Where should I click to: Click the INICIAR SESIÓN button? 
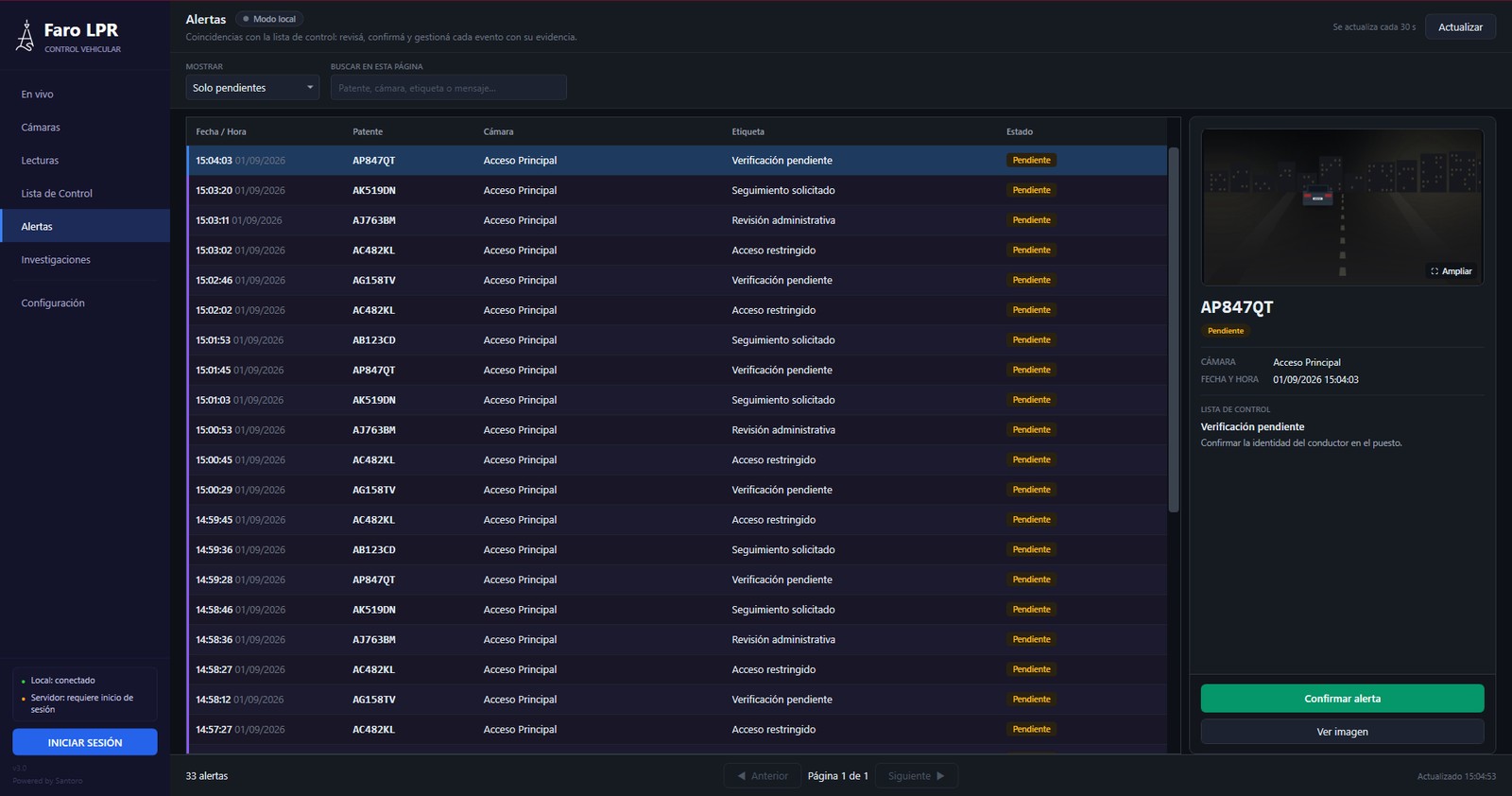click(85, 742)
